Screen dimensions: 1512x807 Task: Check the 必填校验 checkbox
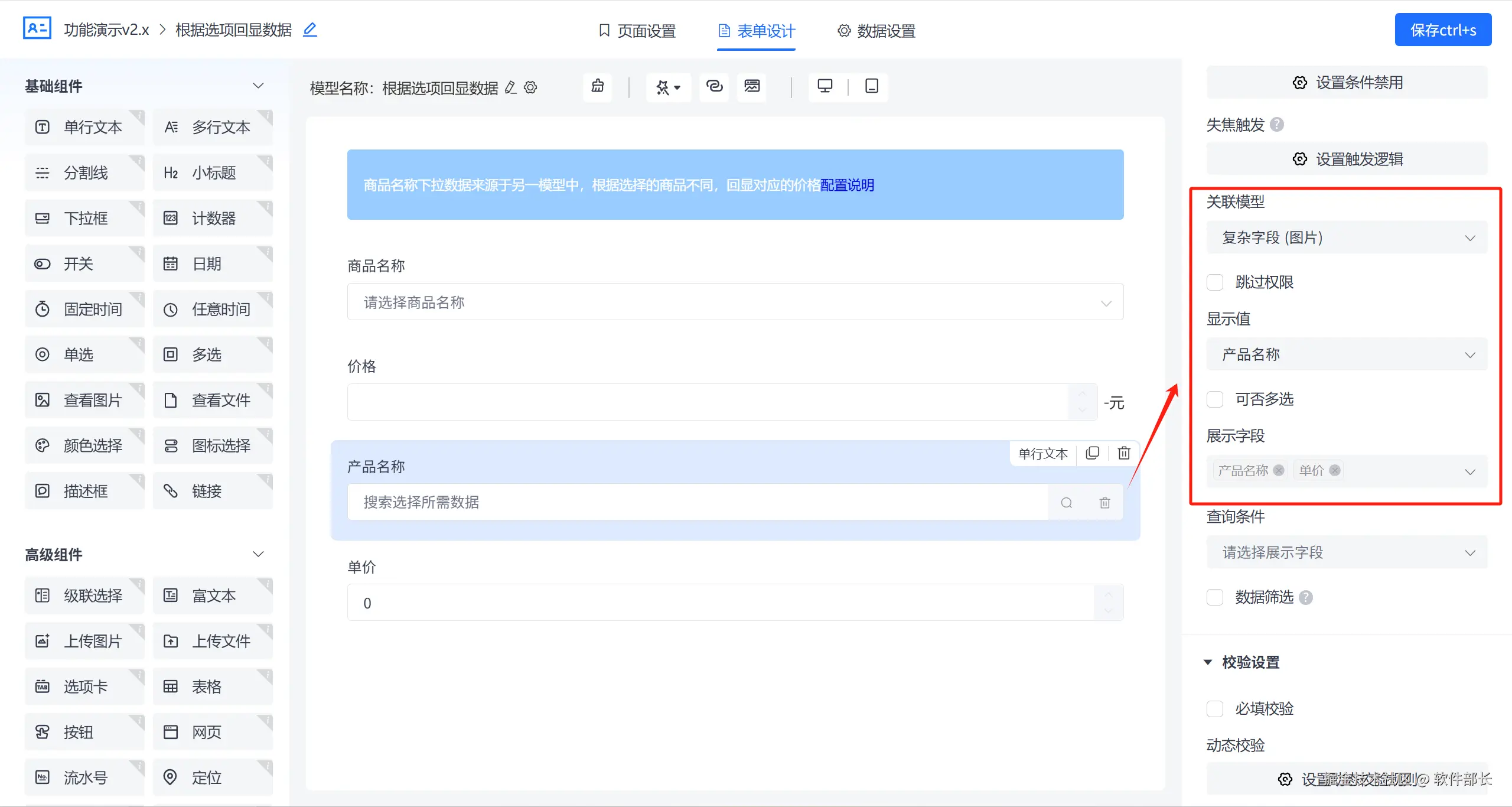(1215, 708)
